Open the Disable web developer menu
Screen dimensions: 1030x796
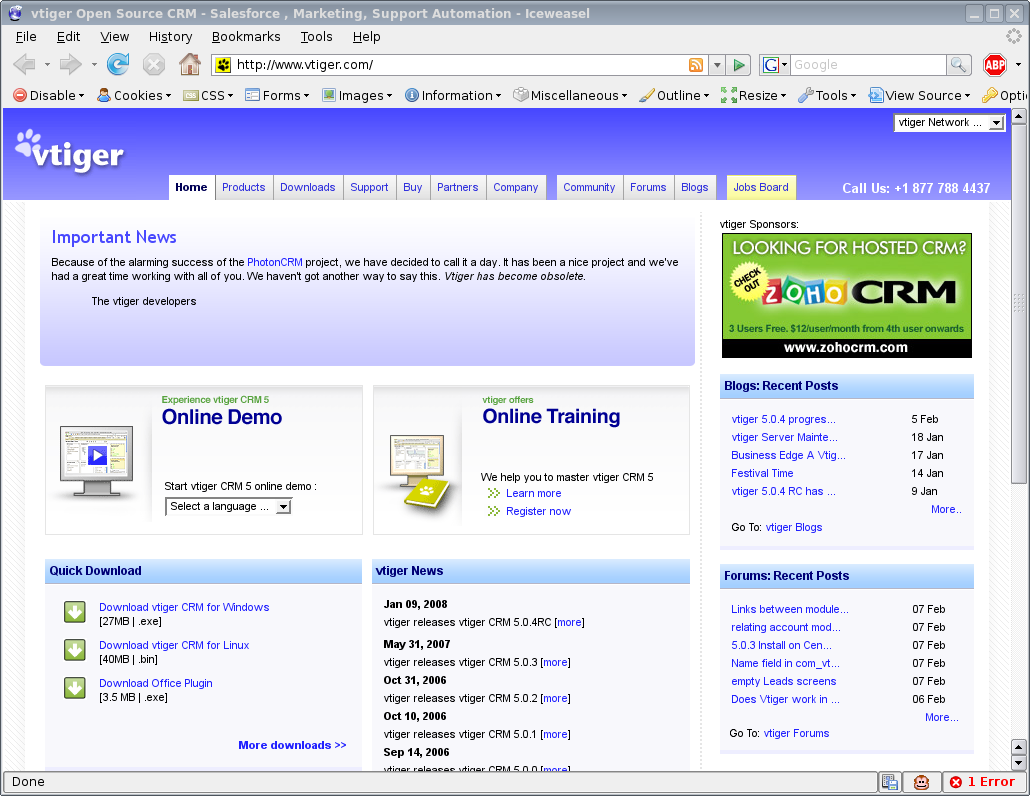[49, 96]
